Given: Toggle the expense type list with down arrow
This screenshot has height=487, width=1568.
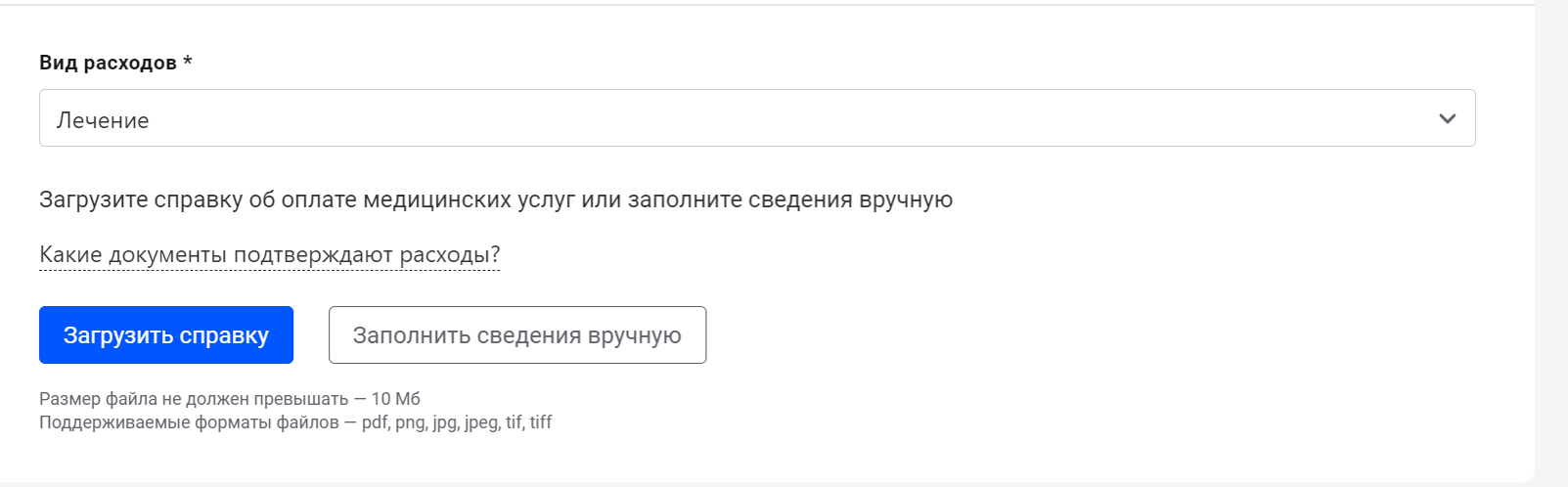Looking at the screenshot, I should 1448,118.
